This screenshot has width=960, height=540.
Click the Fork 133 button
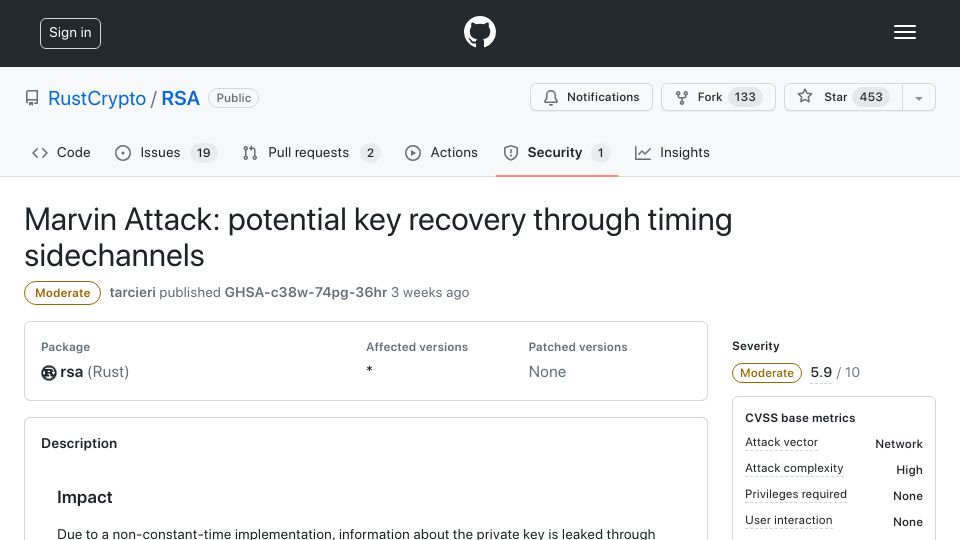718,97
